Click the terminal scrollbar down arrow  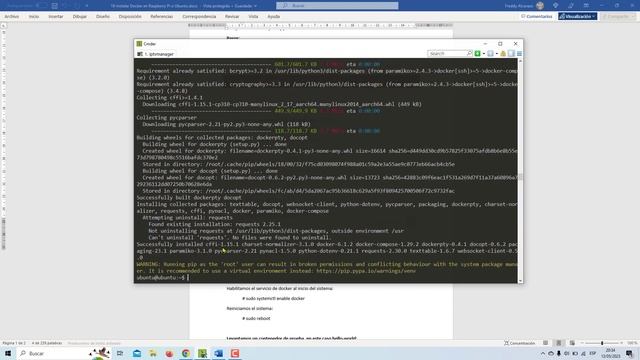(520, 280)
